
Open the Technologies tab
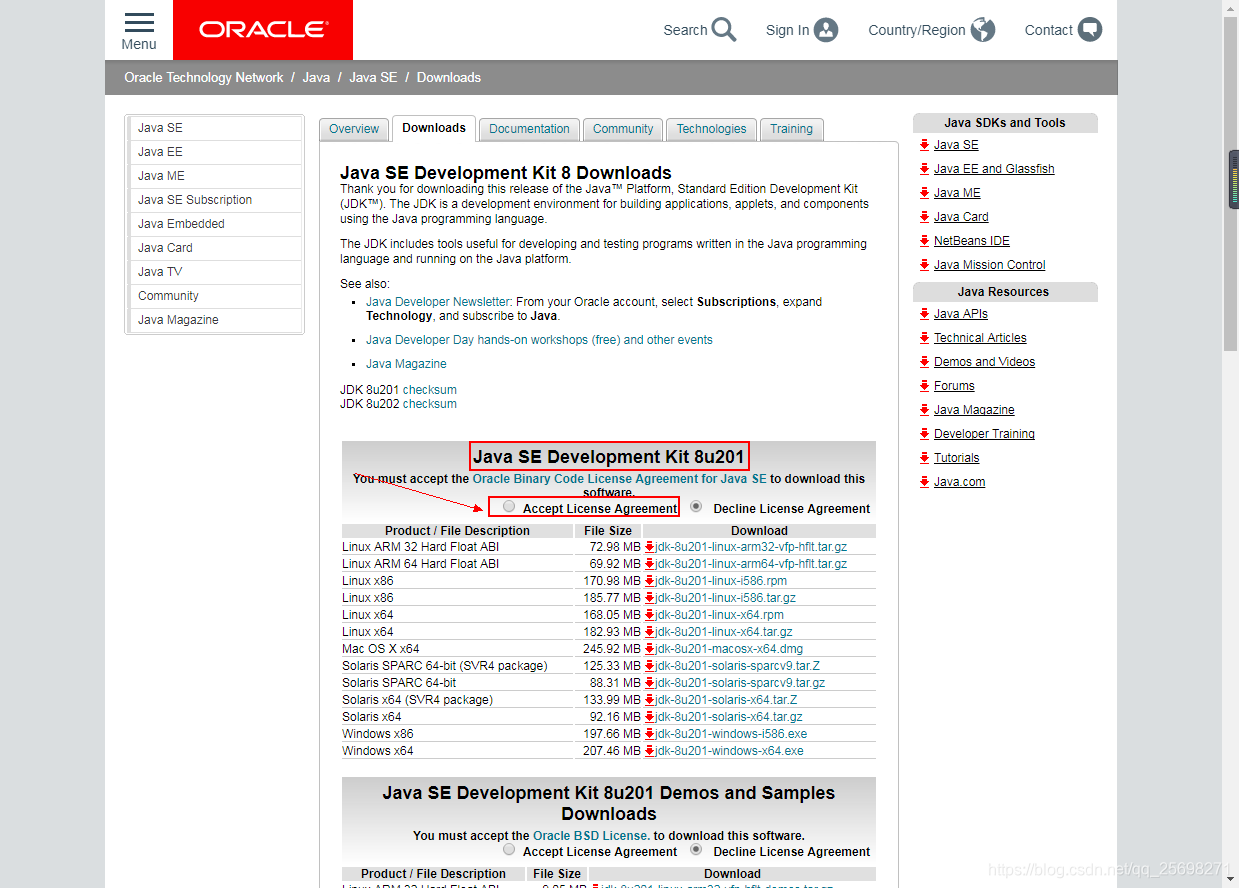[x=711, y=129]
